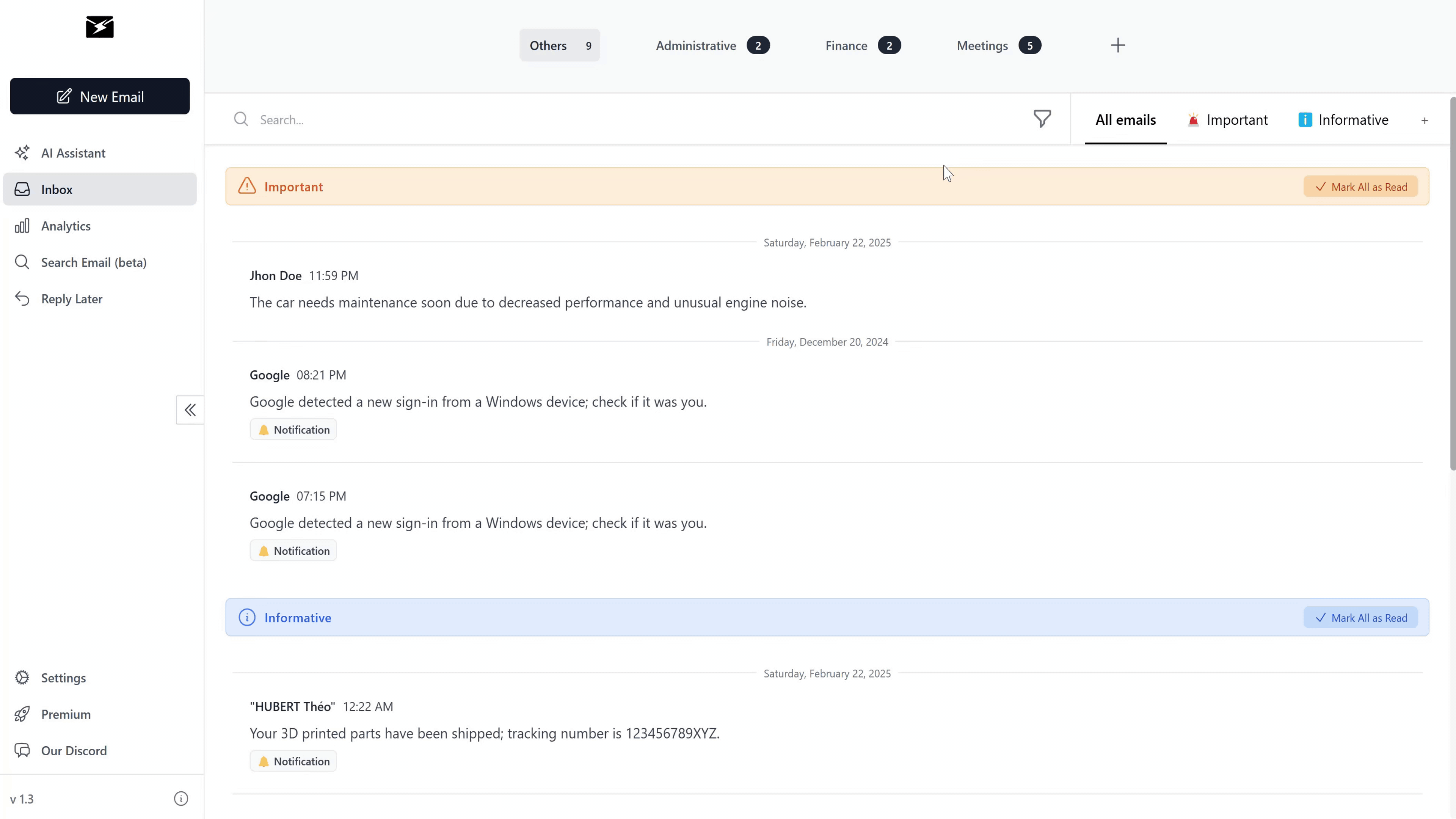The image size is (1456, 819).
Task: Mark all Important emails as read
Action: (1360, 187)
